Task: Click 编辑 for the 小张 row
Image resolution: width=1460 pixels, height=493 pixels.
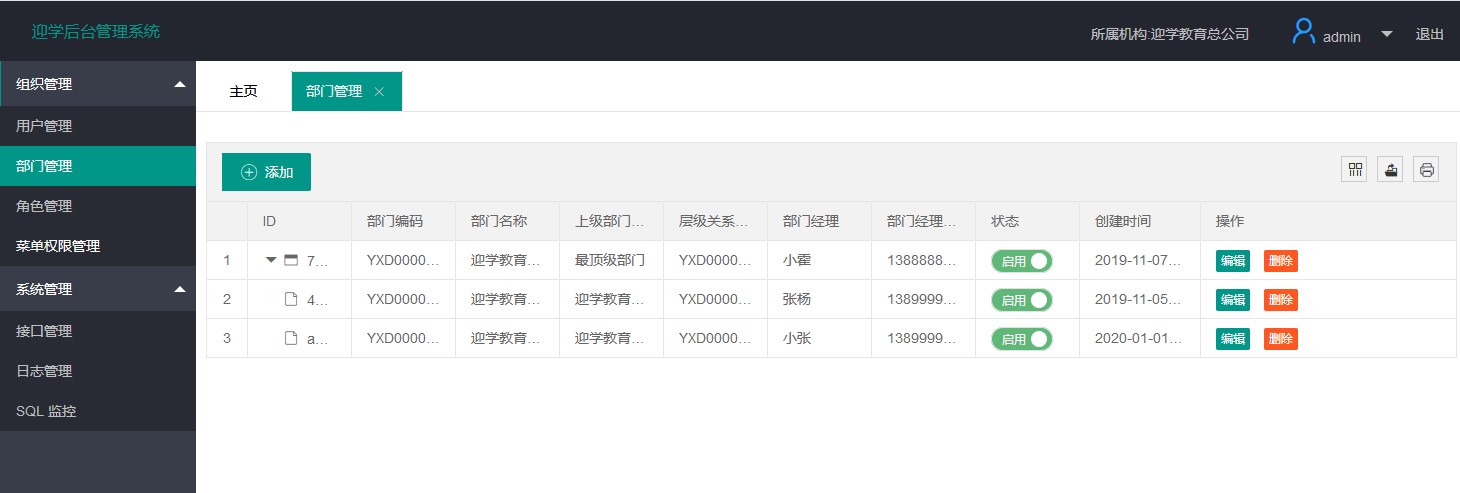Action: 1233,339
